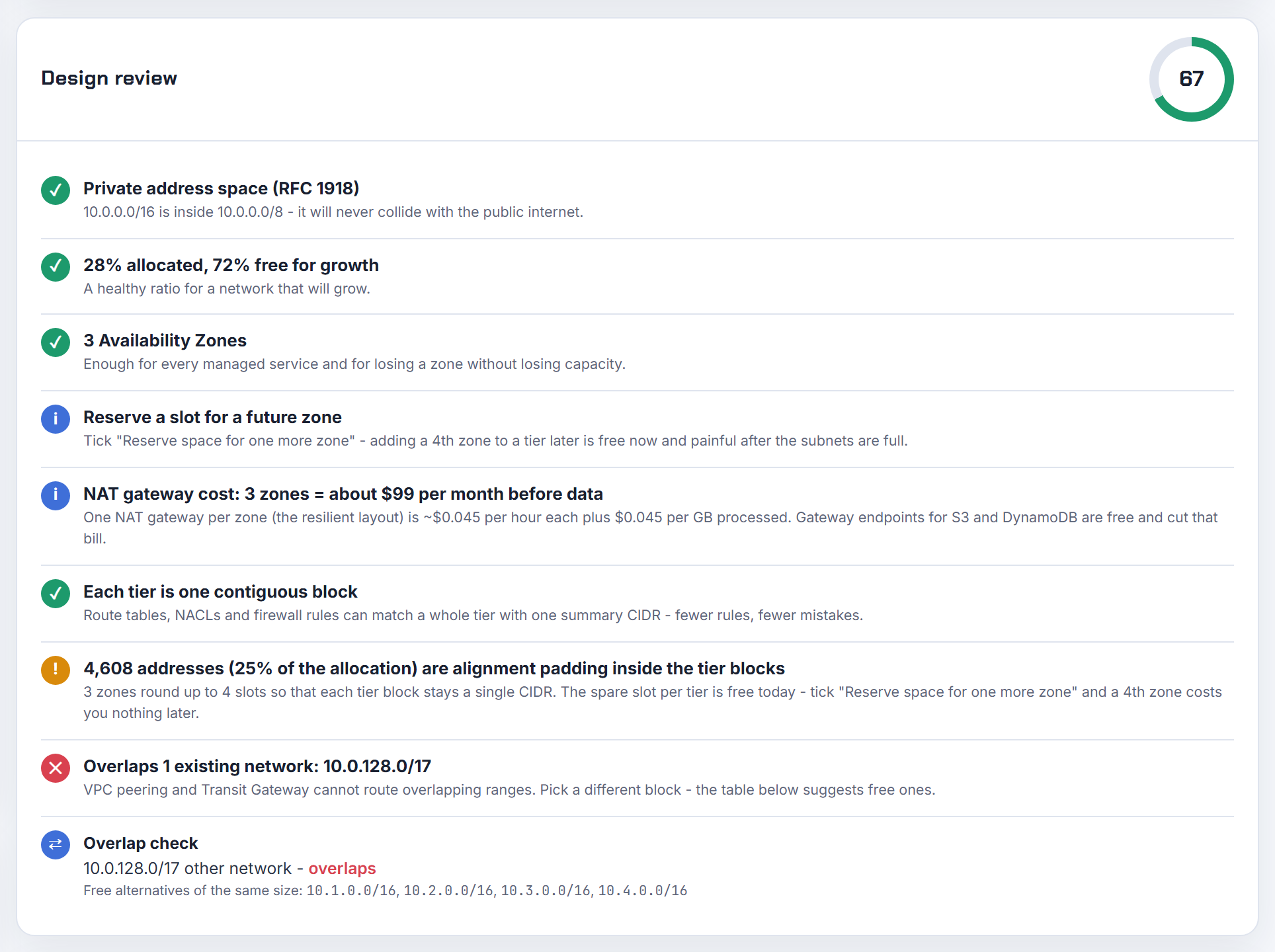Click Free alternatives of the same size label

point(193,891)
